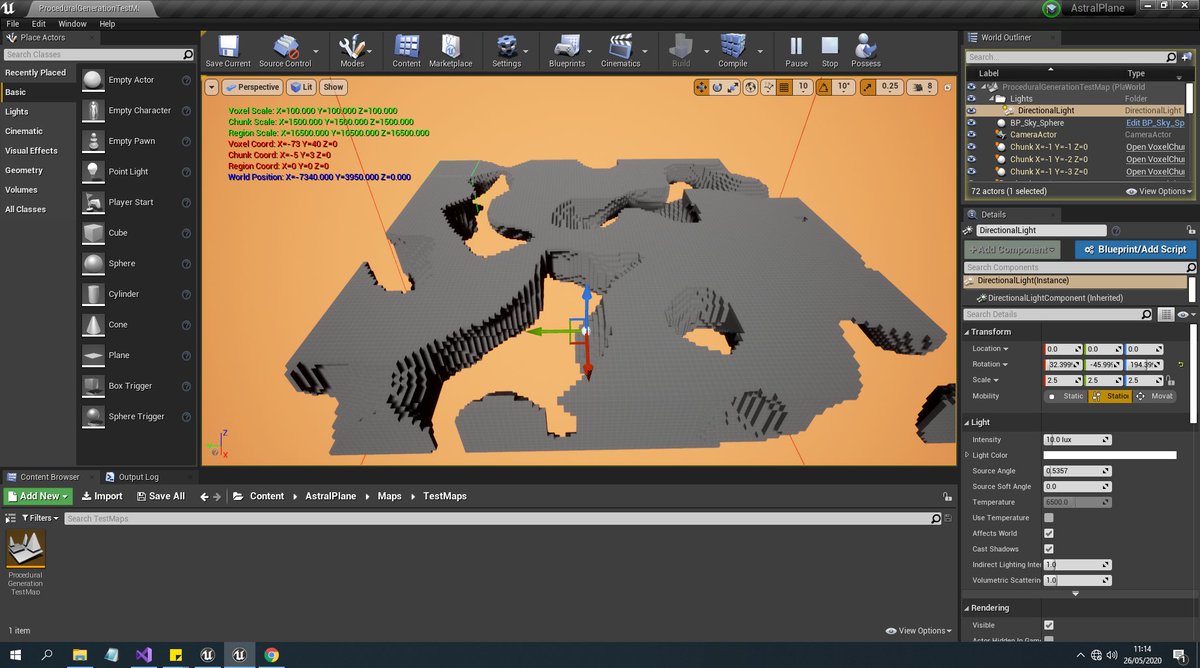Select the Geometry category in Place Actors
Image resolution: width=1200 pixels, height=668 pixels.
(x=38, y=170)
